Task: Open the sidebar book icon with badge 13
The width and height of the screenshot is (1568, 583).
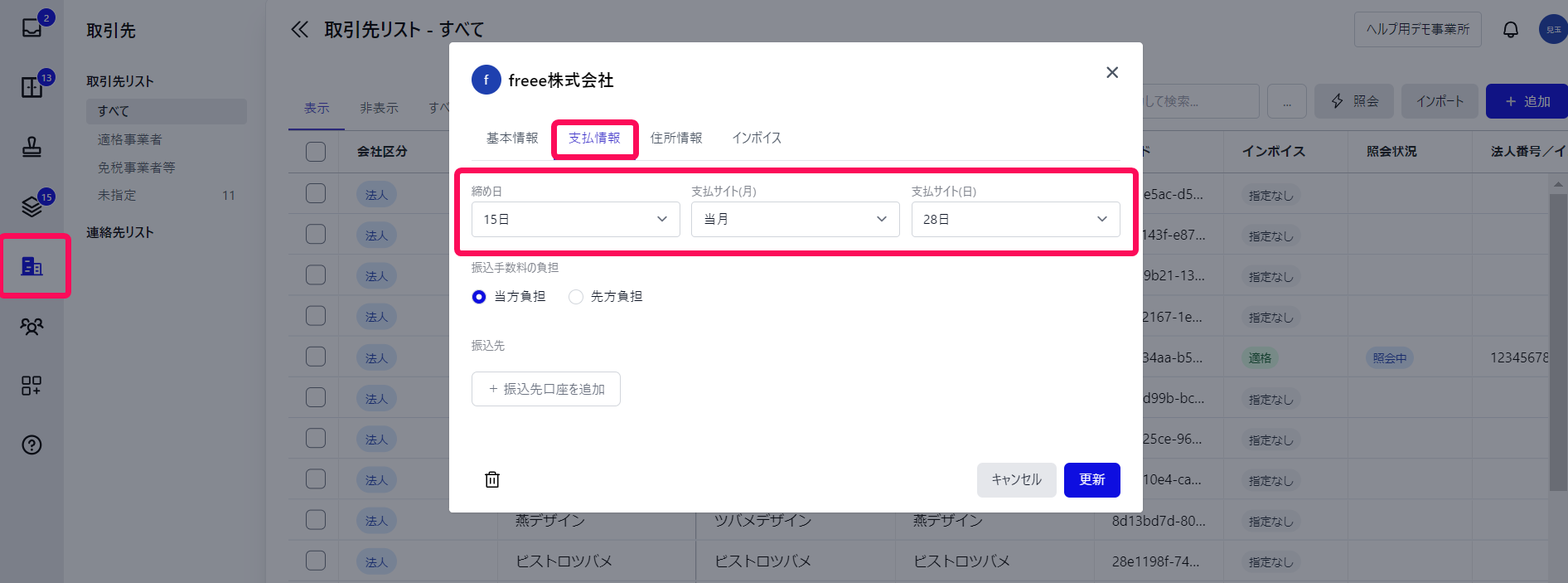Action: point(31,87)
